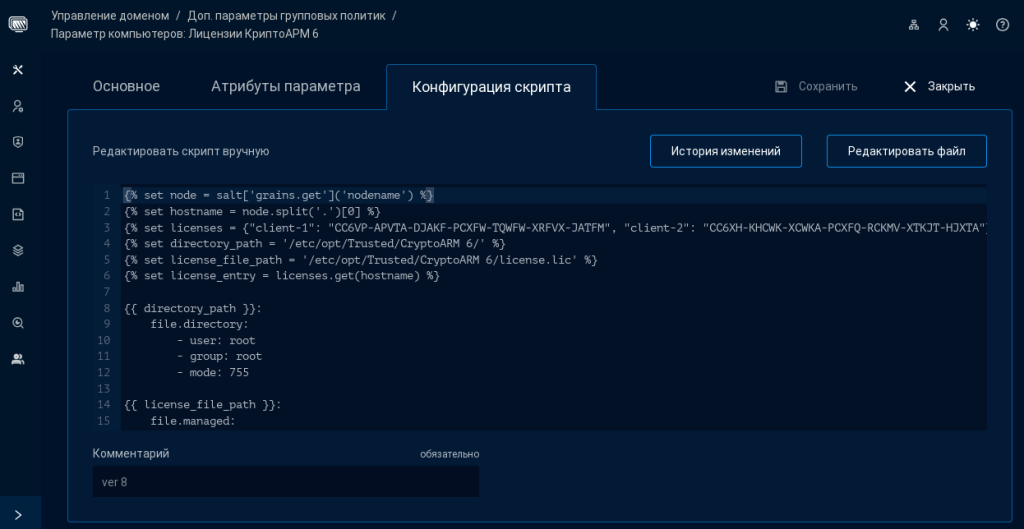1024x529 pixels.
Task: Click Закрыть to close the parameter
Action: point(938,87)
